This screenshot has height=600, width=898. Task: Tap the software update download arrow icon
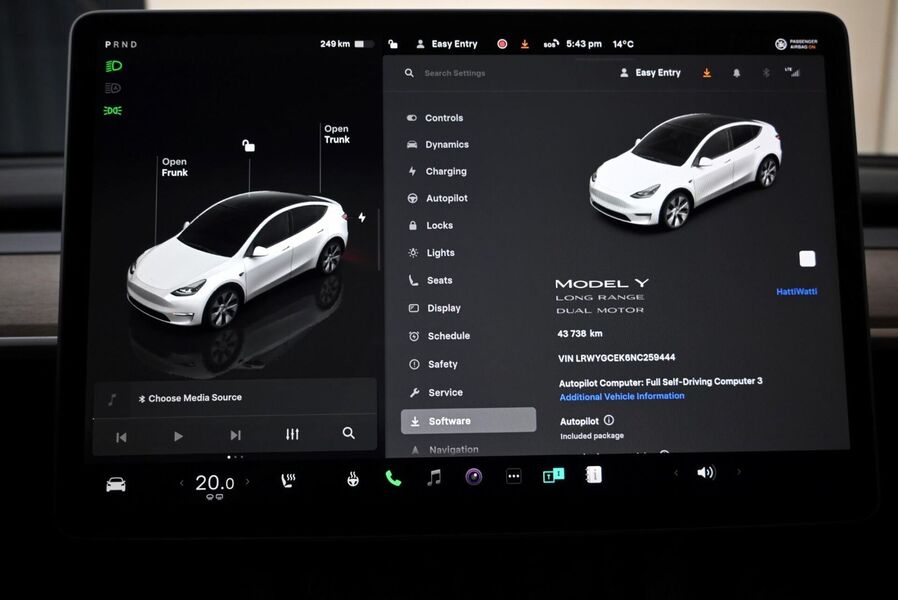coord(706,73)
